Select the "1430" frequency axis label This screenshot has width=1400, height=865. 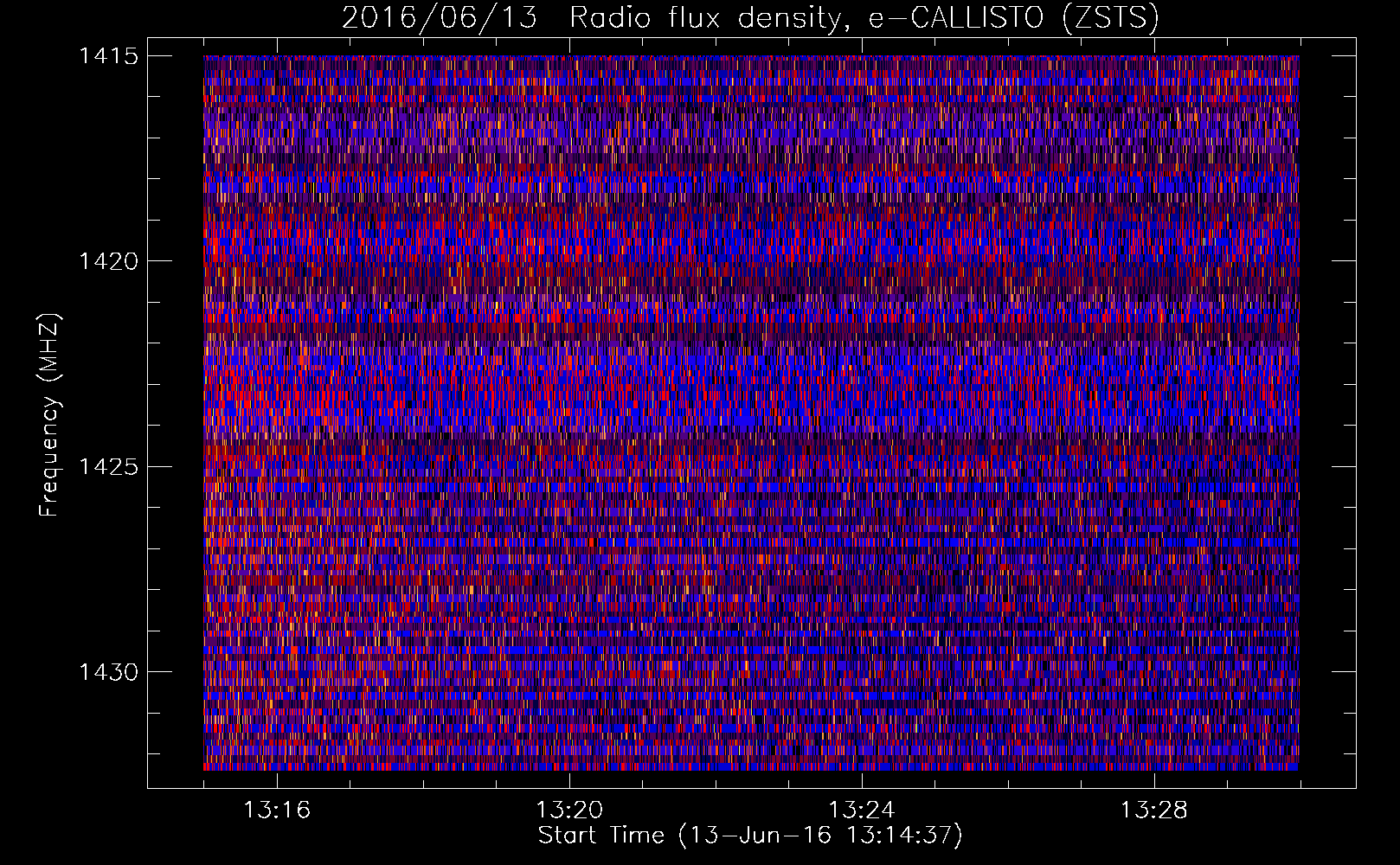point(109,671)
